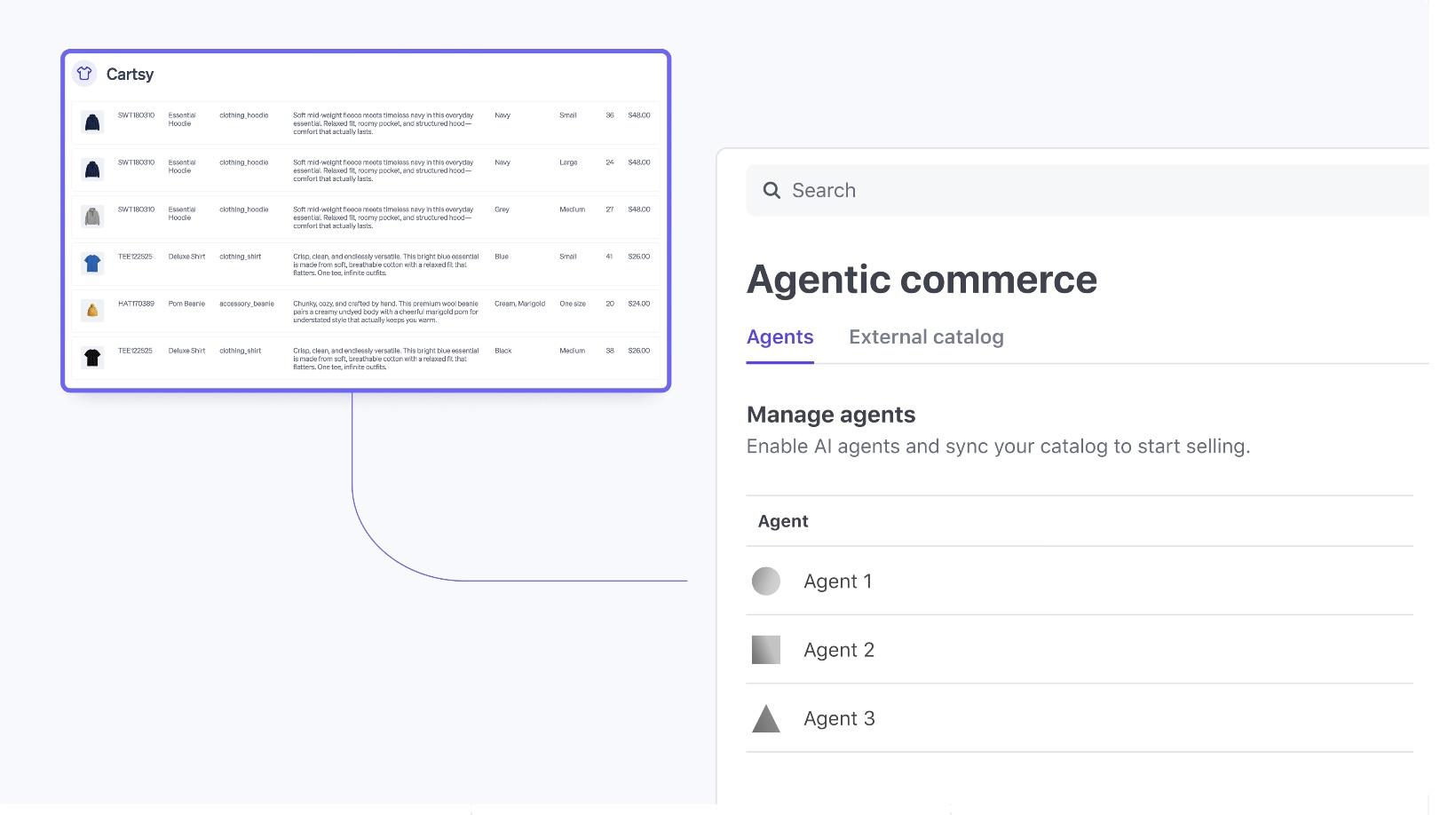Select the square icon beside Agent 2
Image resolution: width=1456 pixels, height=815 pixels.
766,650
